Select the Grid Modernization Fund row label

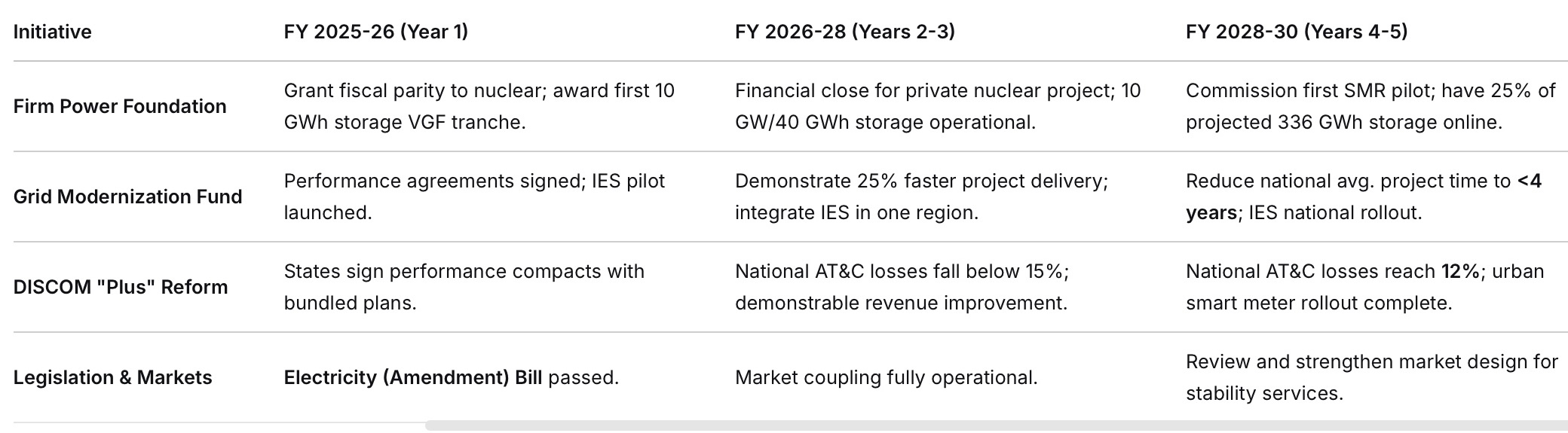click(127, 197)
